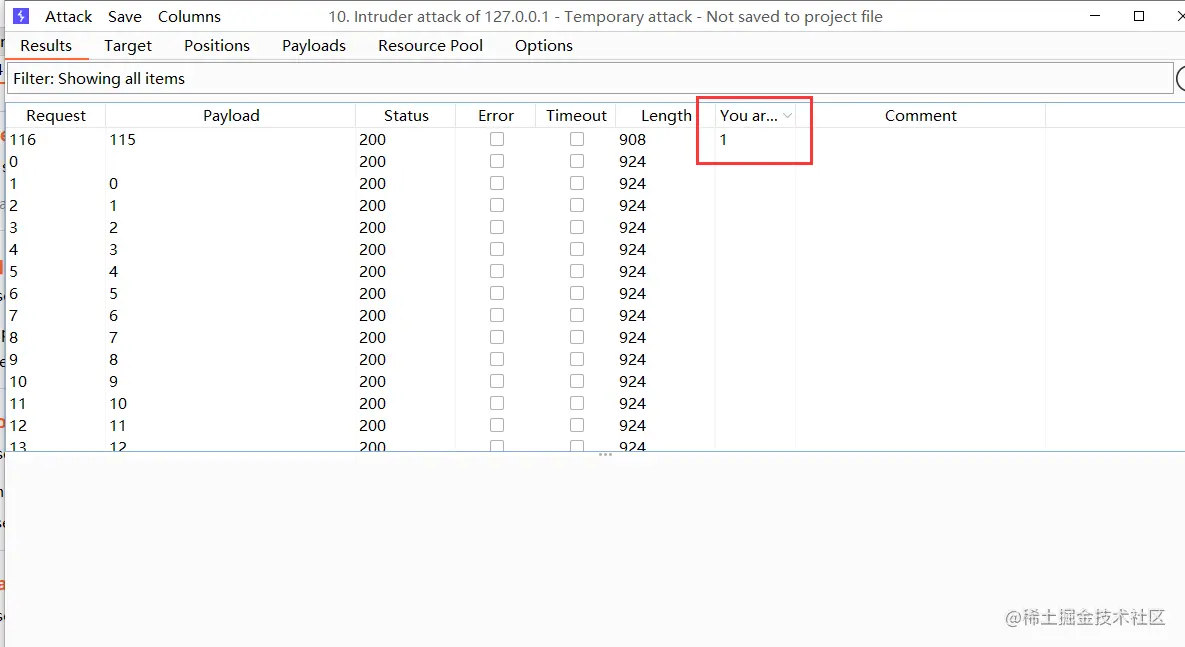Toggle Timeout checkbox for request 2
Screen dimensions: 1185x647
point(577,205)
